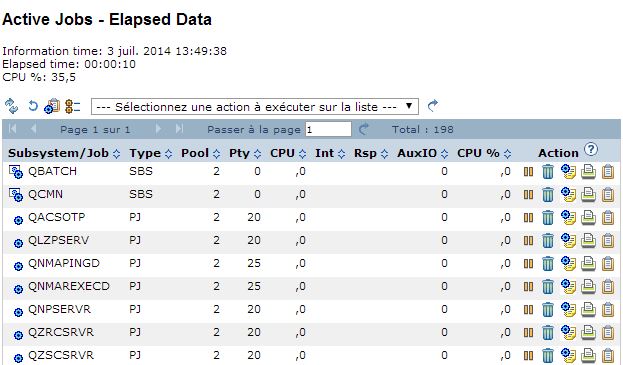Go to the next page arrow

point(159,129)
